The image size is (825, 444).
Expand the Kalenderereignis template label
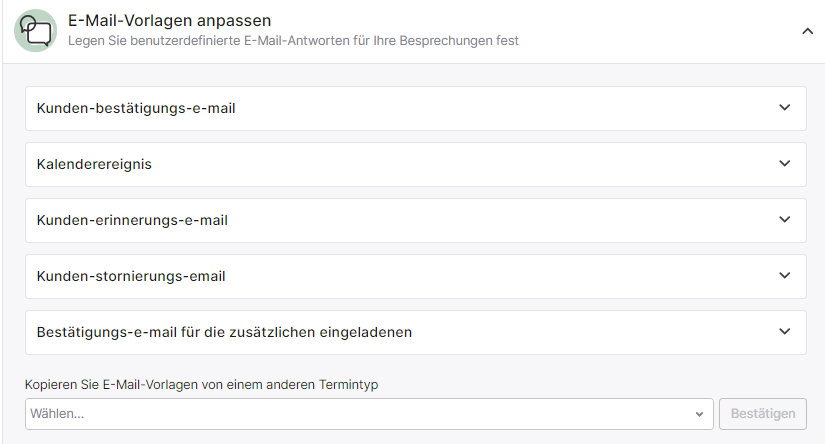pos(94,164)
